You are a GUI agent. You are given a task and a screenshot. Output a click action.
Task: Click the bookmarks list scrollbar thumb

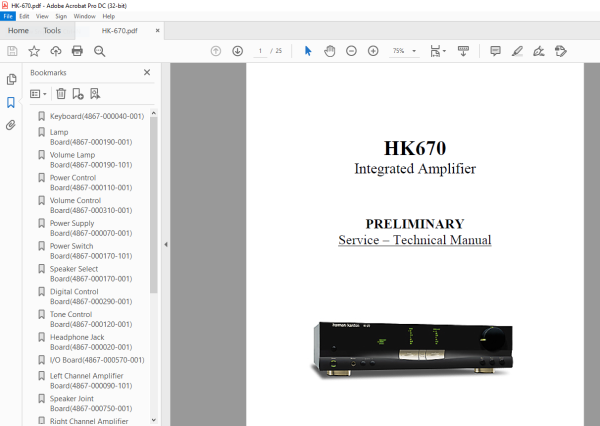tap(154, 205)
